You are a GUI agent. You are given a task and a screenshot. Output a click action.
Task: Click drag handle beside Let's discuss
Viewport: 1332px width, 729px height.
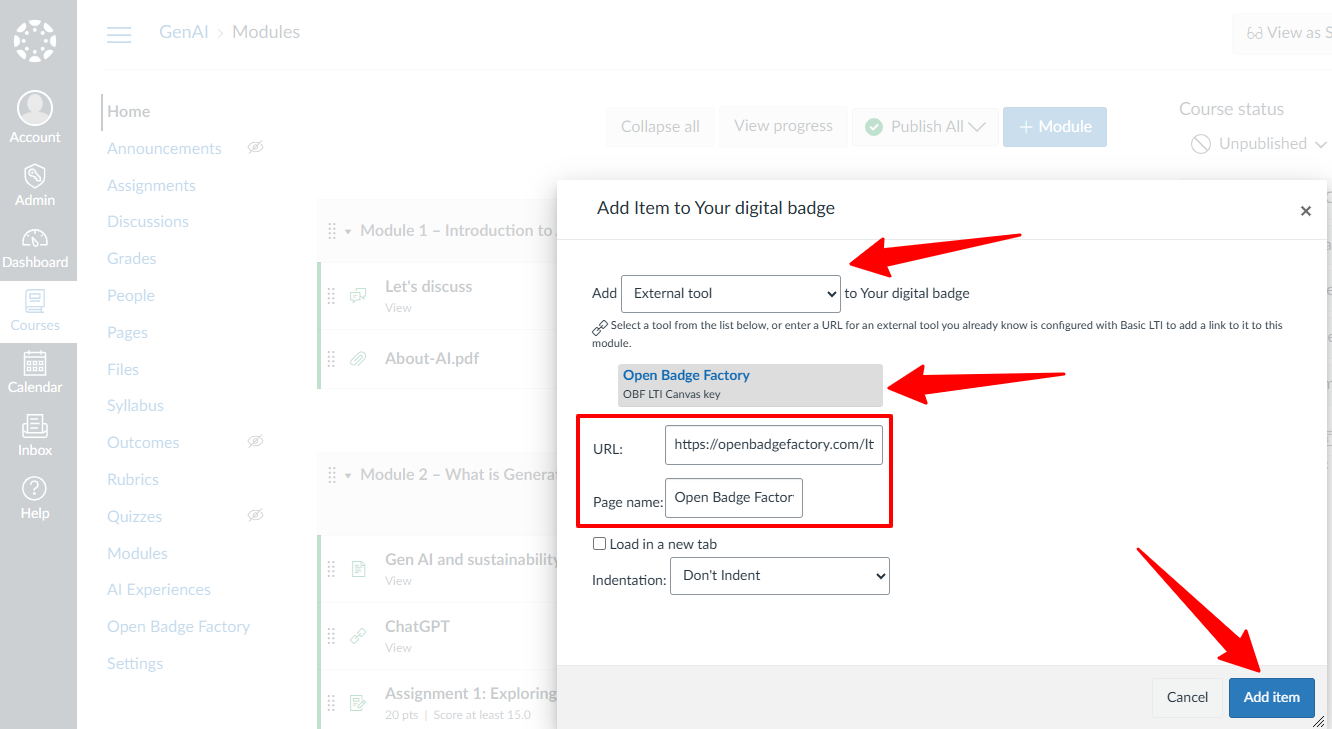[332, 296]
